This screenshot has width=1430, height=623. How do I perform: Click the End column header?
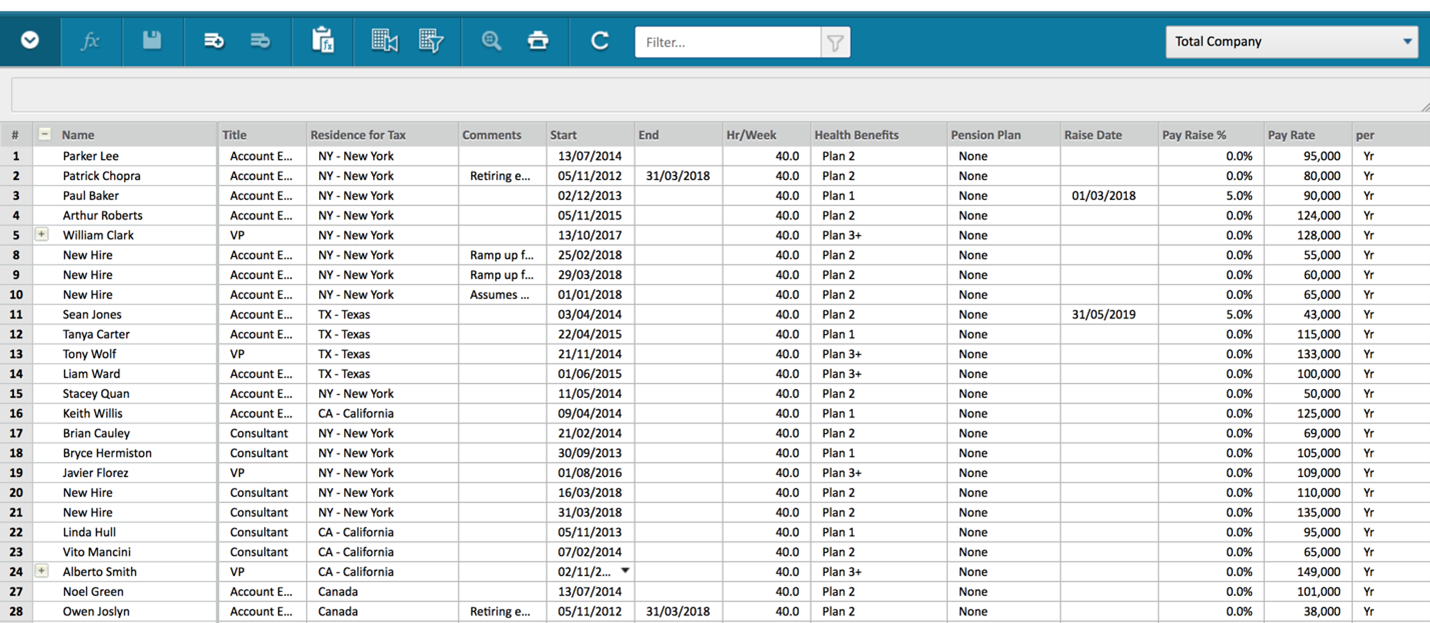point(648,135)
